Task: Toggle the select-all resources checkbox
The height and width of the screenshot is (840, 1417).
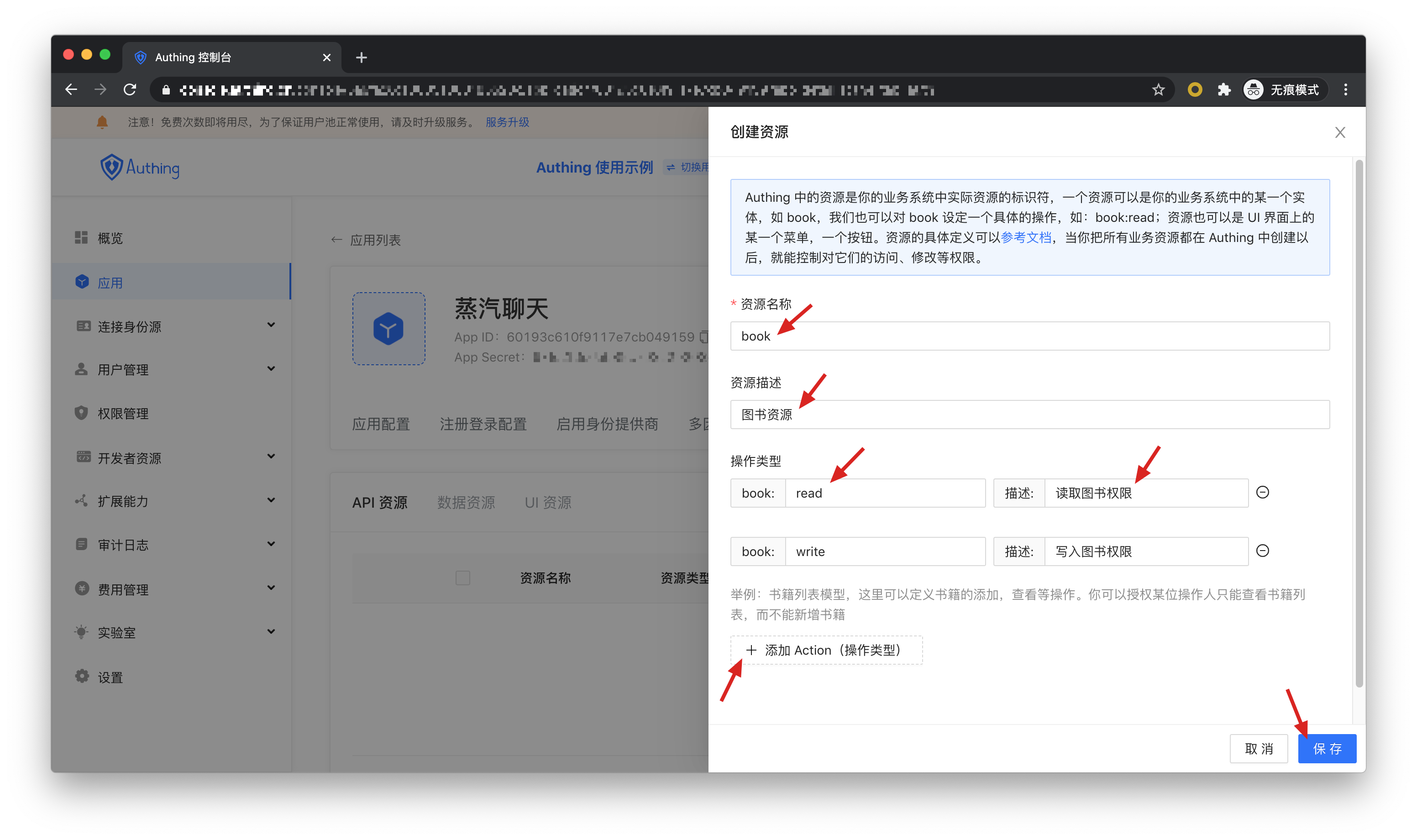Action: pyautogui.click(x=462, y=578)
